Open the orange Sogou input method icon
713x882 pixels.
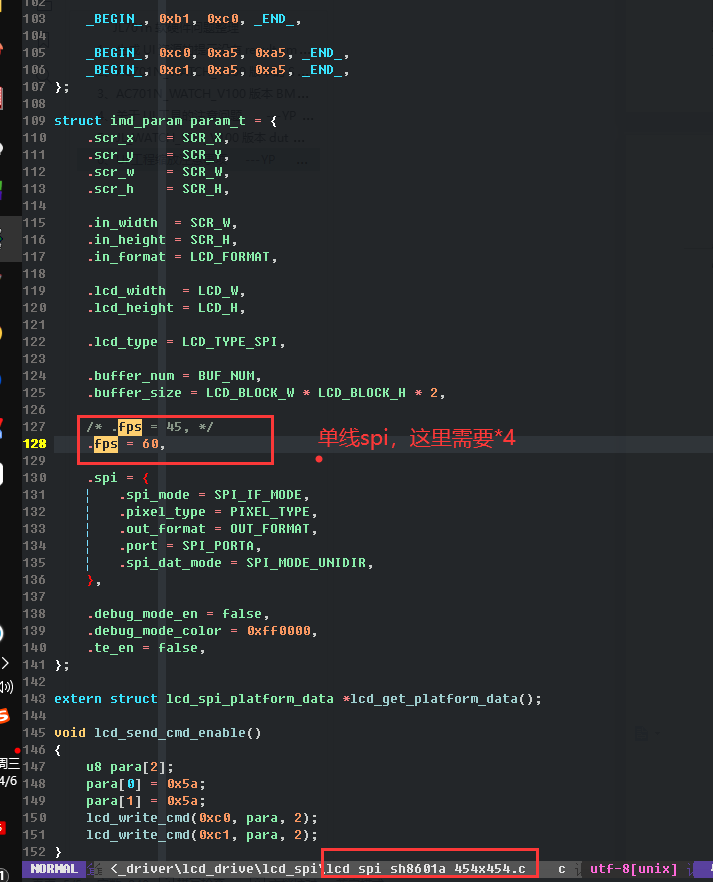tap(4, 716)
